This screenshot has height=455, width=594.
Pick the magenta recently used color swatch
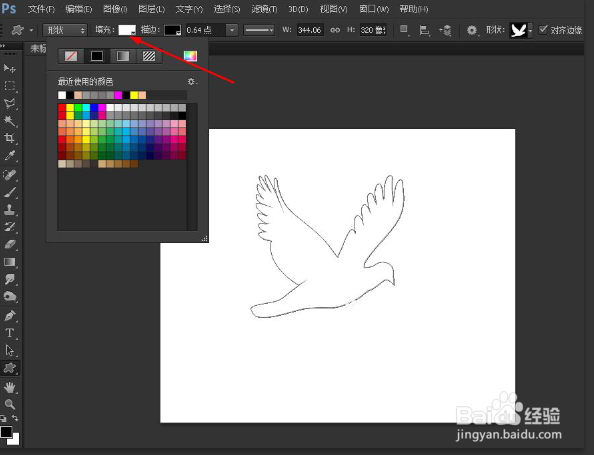tap(118, 95)
